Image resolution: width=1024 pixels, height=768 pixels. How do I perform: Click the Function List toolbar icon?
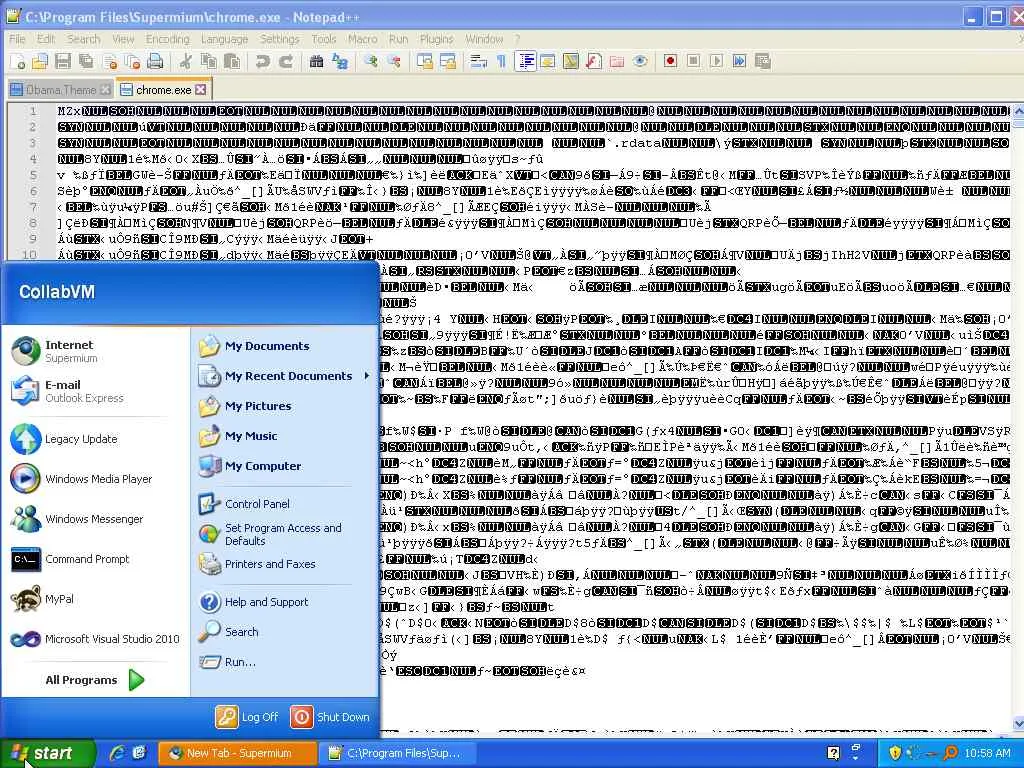coord(594,61)
